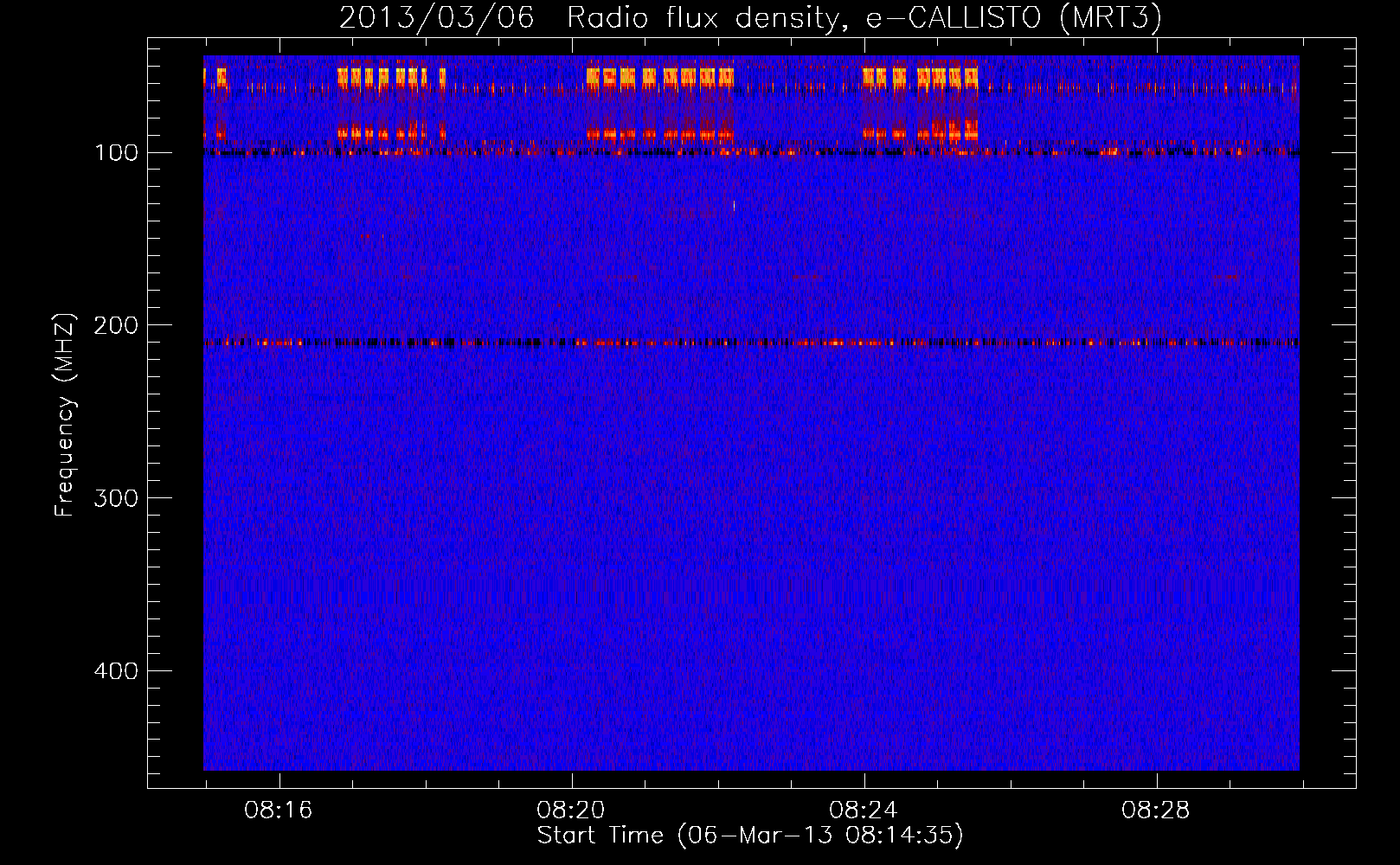Click the 300 frequency tick label
Image resolution: width=1400 pixels, height=865 pixels.
pyautogui.click(x=116, y=498)
